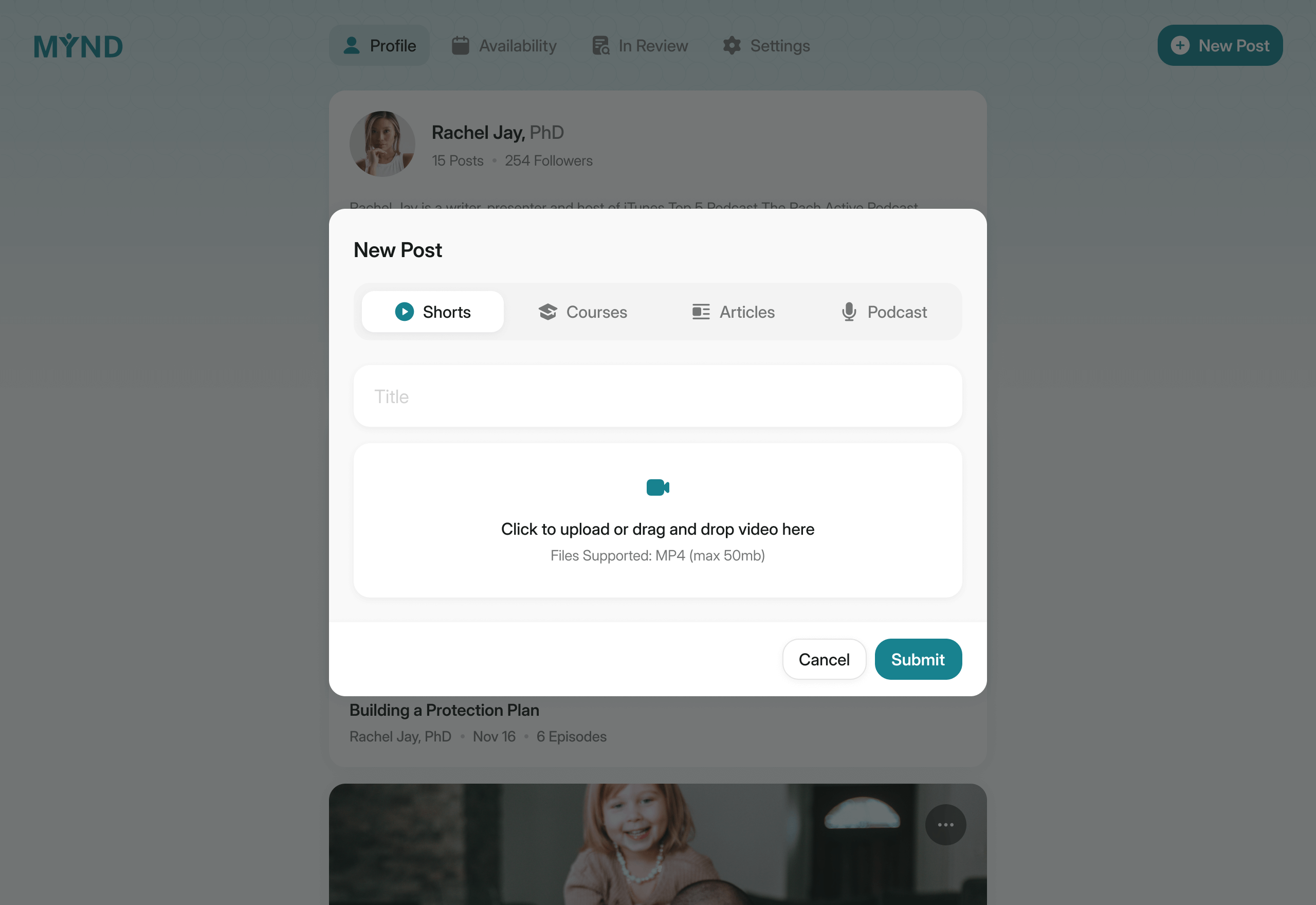Screen dimensions: 1316x905
Task: Switch to the Courses tab
Action: (x=582, y=312)
